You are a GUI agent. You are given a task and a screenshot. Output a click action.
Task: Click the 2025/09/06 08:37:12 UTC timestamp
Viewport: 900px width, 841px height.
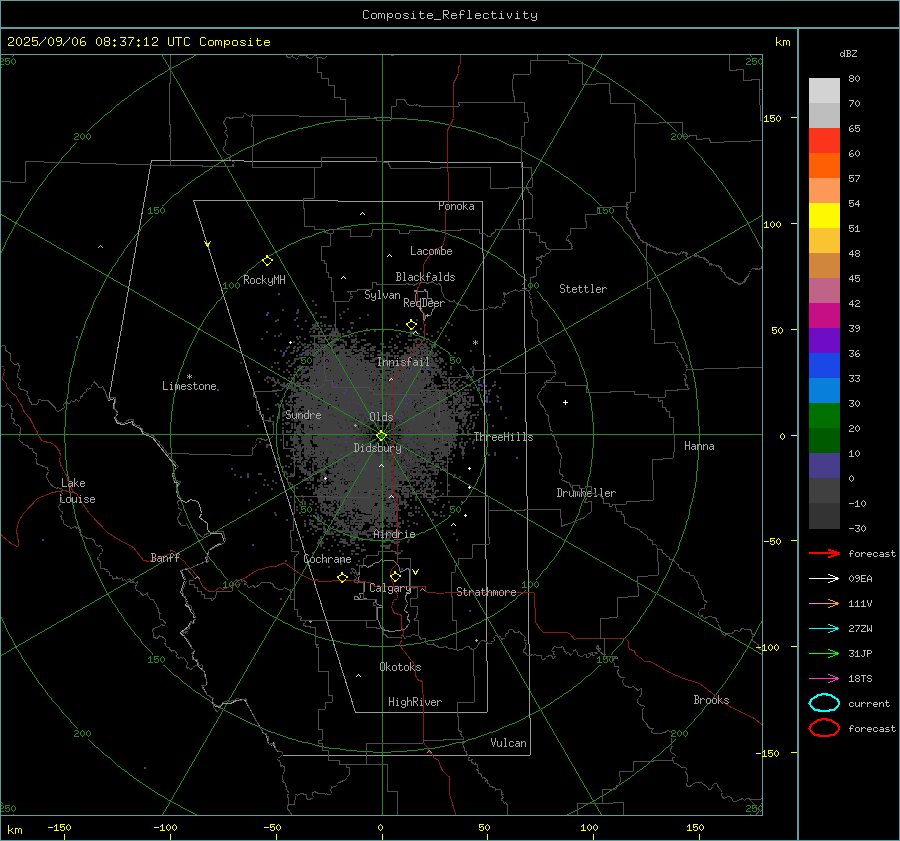139,42
